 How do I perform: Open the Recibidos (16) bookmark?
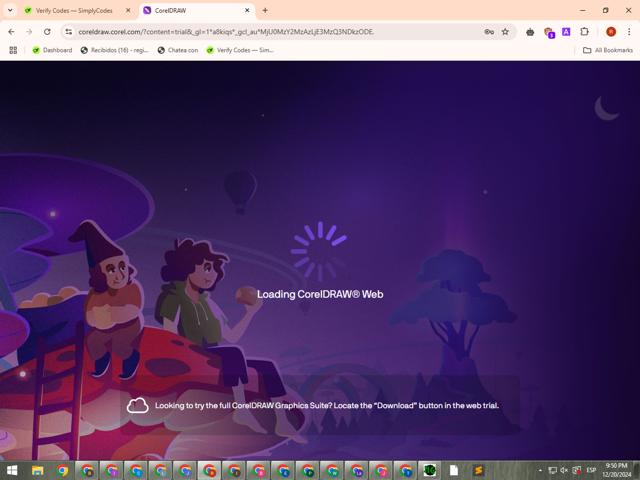pos(115,50)
